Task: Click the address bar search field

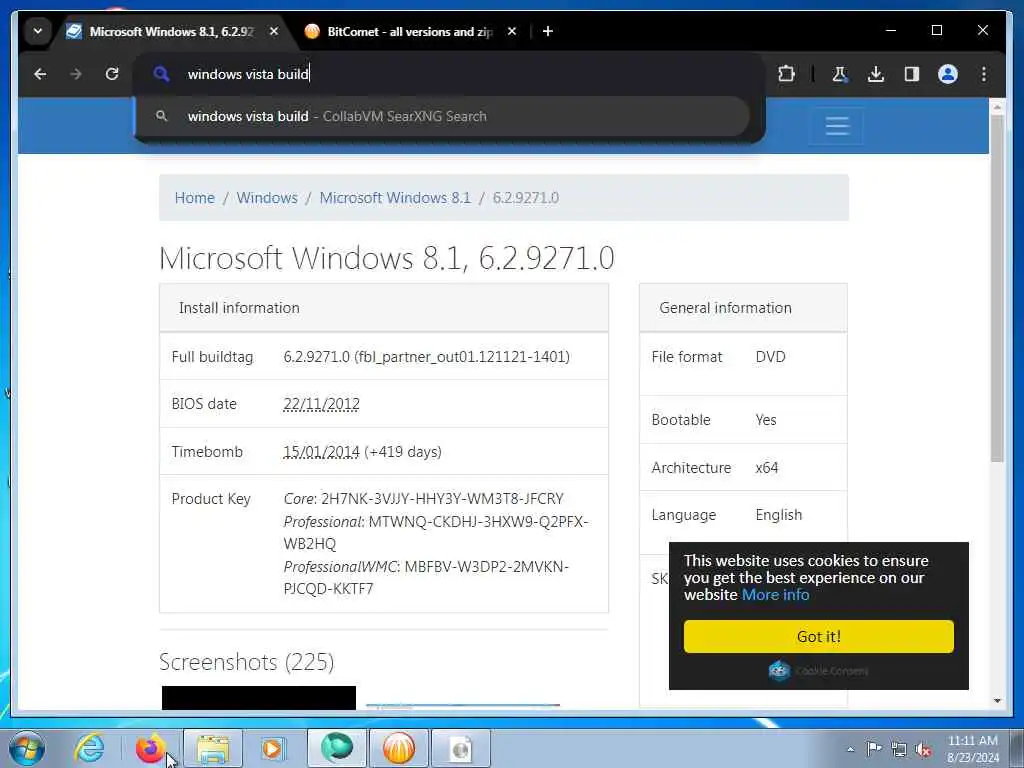Action: (x=449, y=74)
